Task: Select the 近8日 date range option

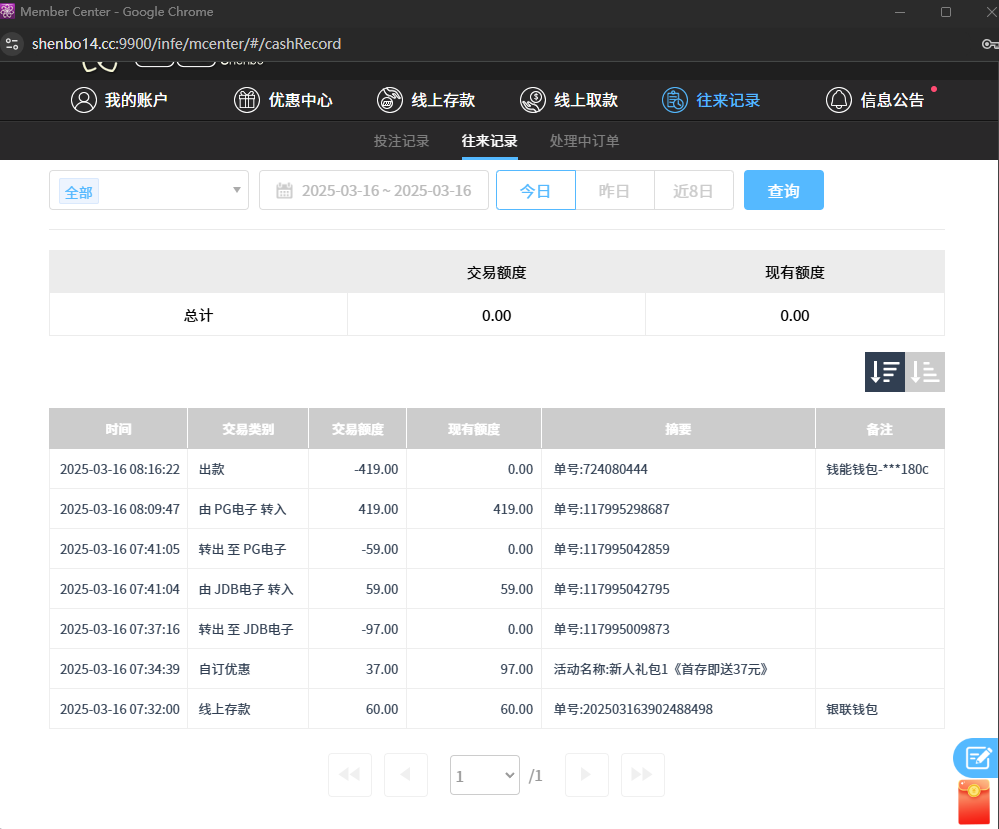Action: click(x=693, y=190)
